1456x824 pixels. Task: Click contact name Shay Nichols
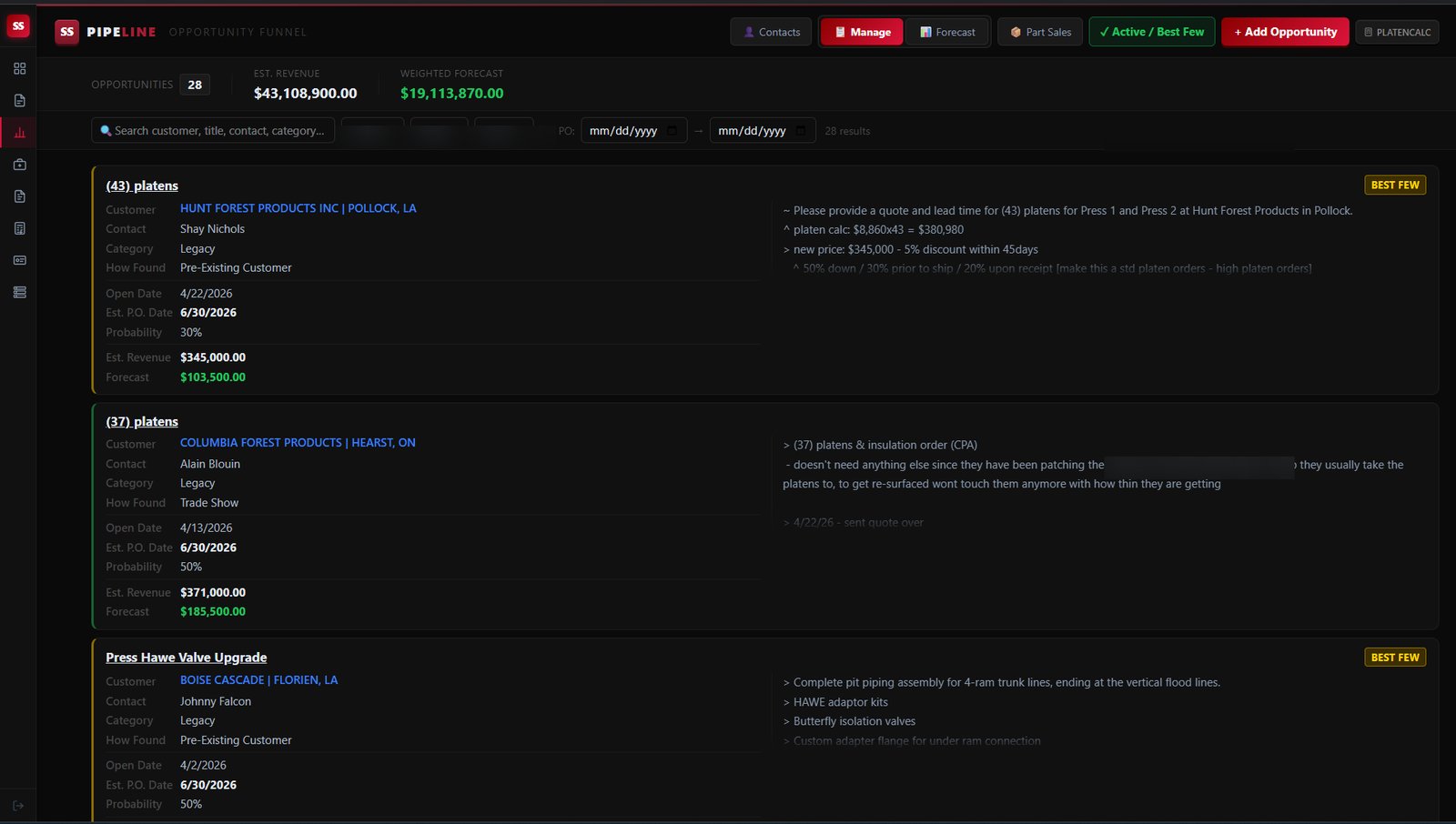coord(212,229)
